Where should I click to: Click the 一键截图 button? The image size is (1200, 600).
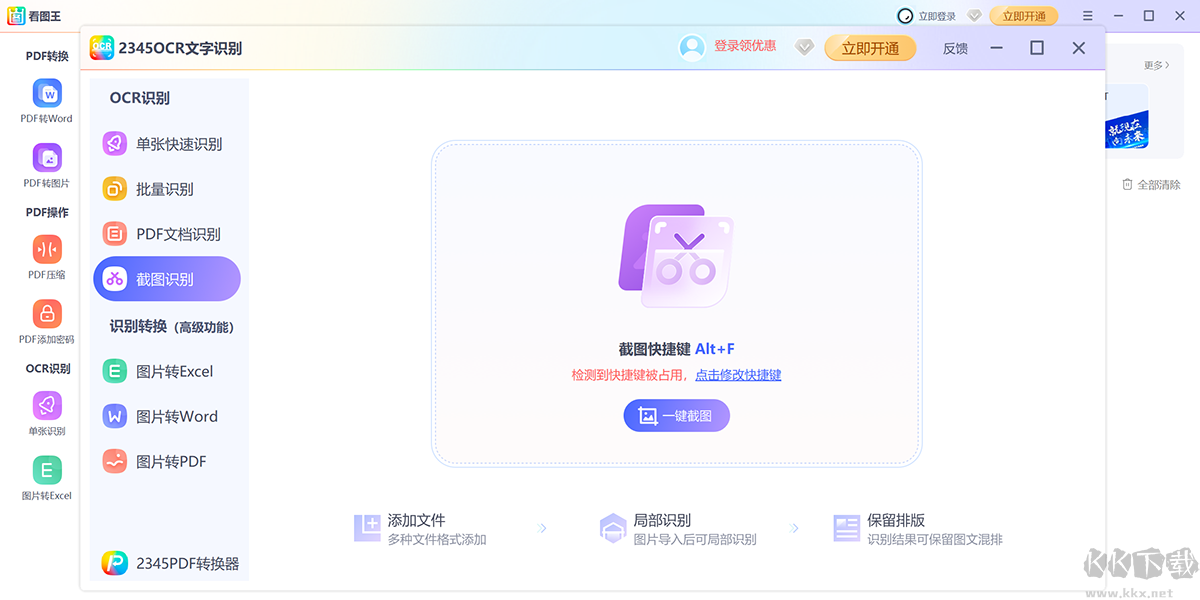[677, 416]
